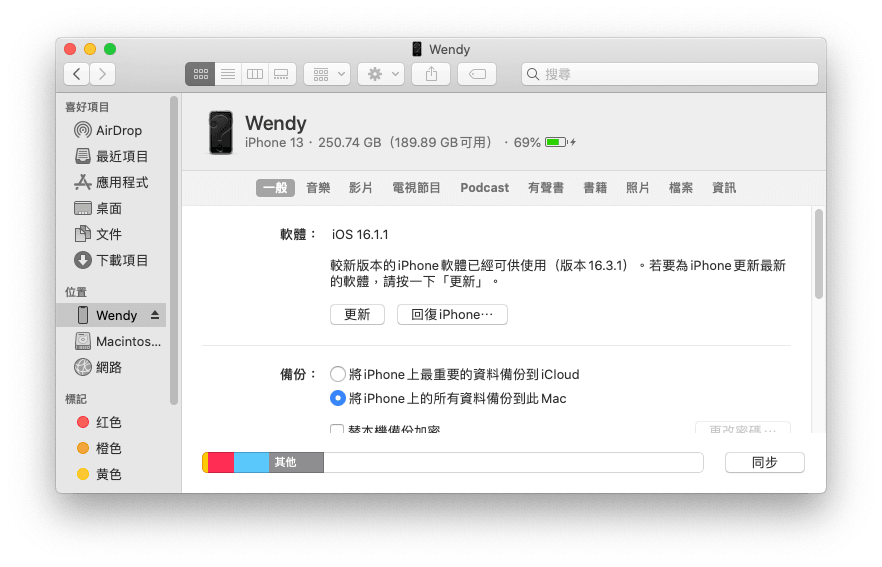Open the gear action menu dropdown
The height and width of the screenshot is (567, 882).
tap(381, 74)
